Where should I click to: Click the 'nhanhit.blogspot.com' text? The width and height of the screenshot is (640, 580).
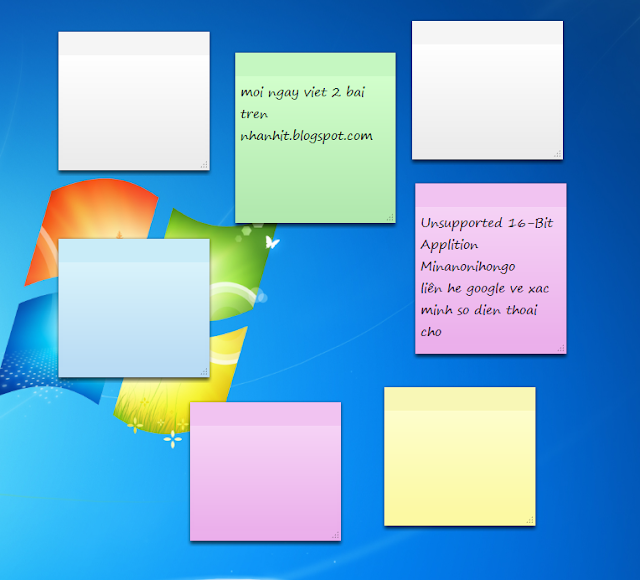pos(306,136)
